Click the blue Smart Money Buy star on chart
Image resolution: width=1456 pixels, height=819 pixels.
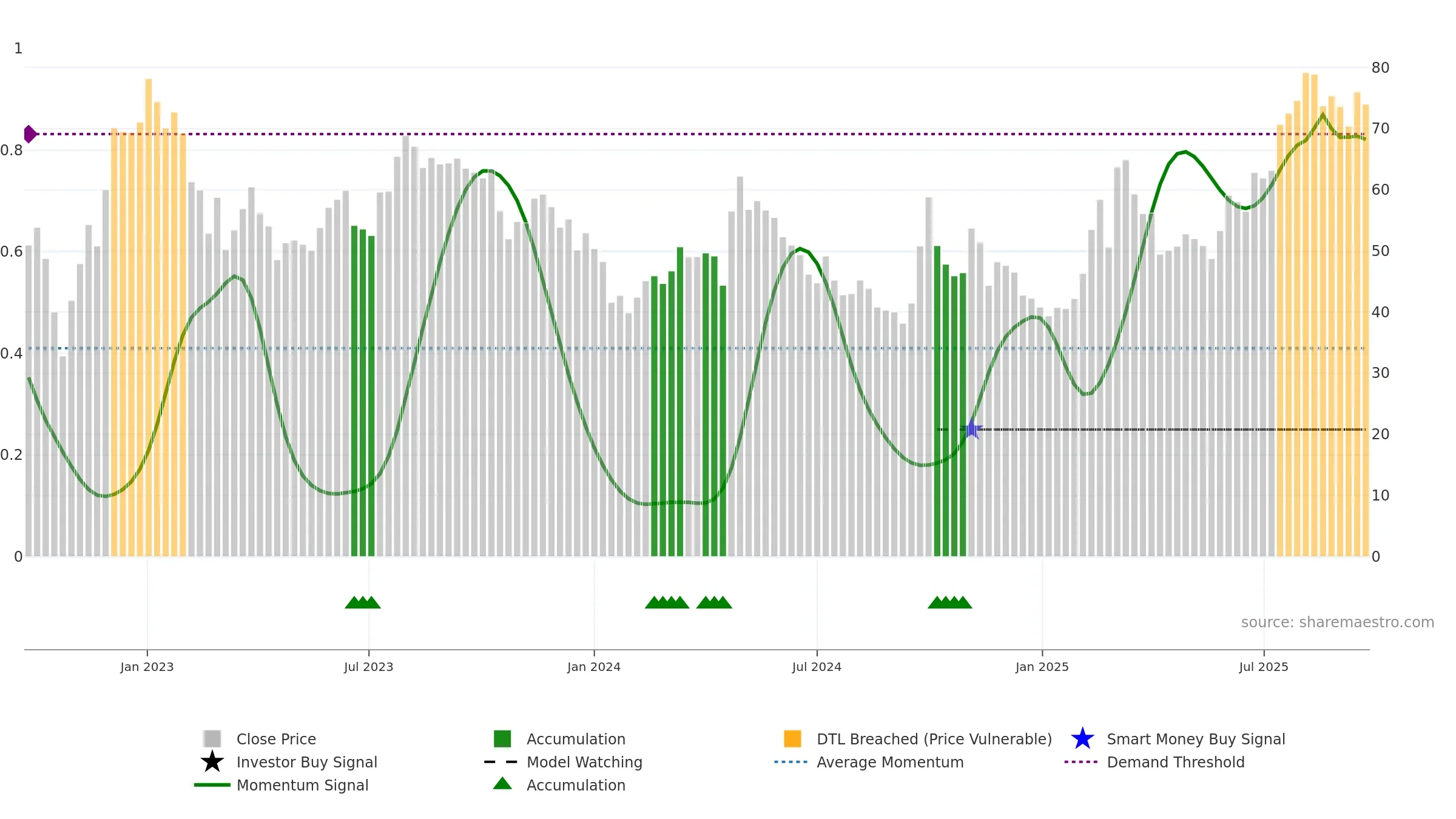971,429
